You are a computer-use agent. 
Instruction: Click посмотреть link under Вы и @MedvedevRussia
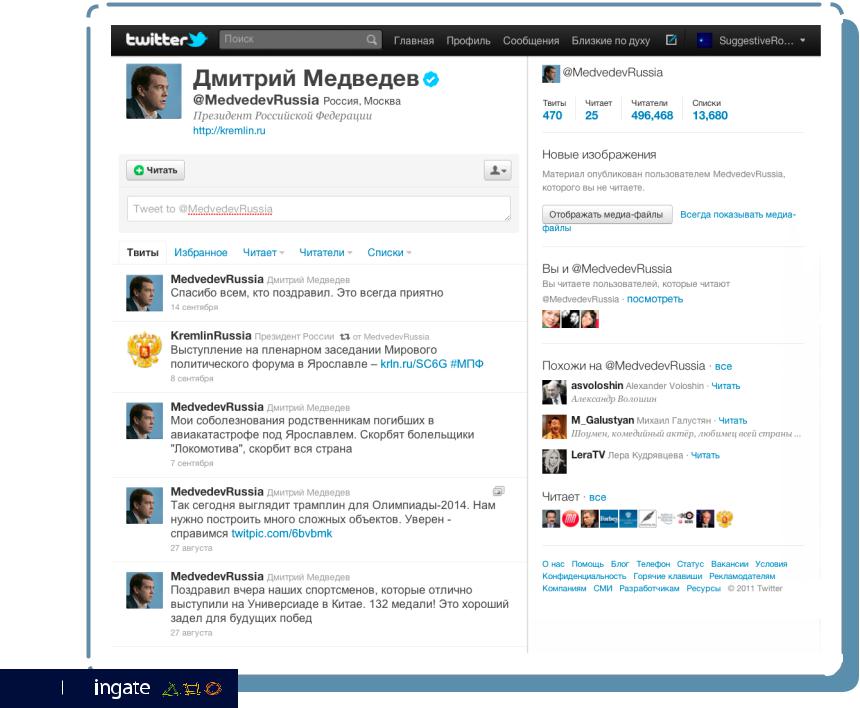point(655,299)
